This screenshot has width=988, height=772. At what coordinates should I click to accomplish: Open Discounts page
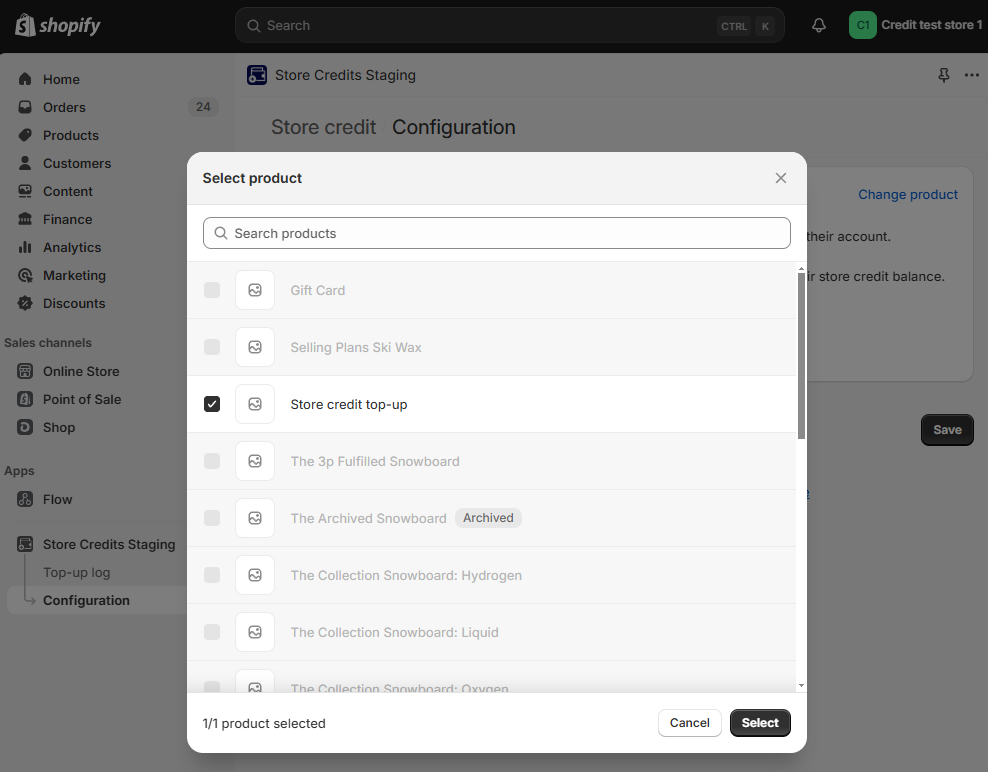click(74, 304)
